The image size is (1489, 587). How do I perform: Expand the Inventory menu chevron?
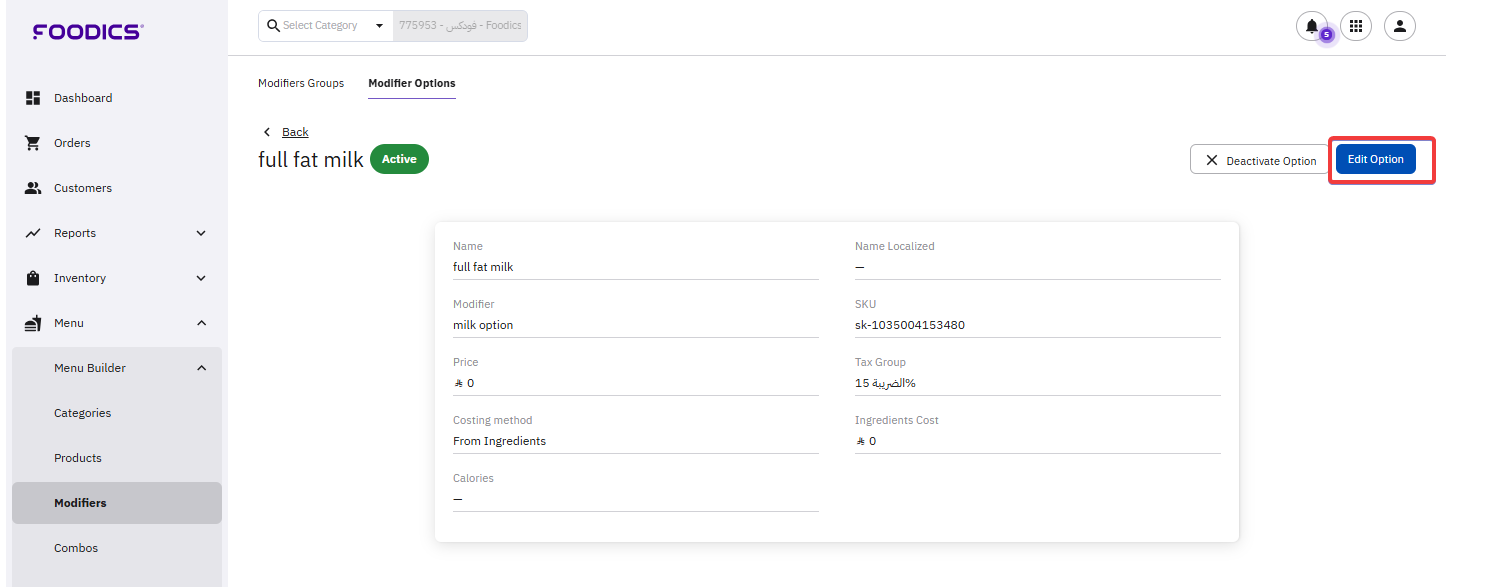[201, 278]
